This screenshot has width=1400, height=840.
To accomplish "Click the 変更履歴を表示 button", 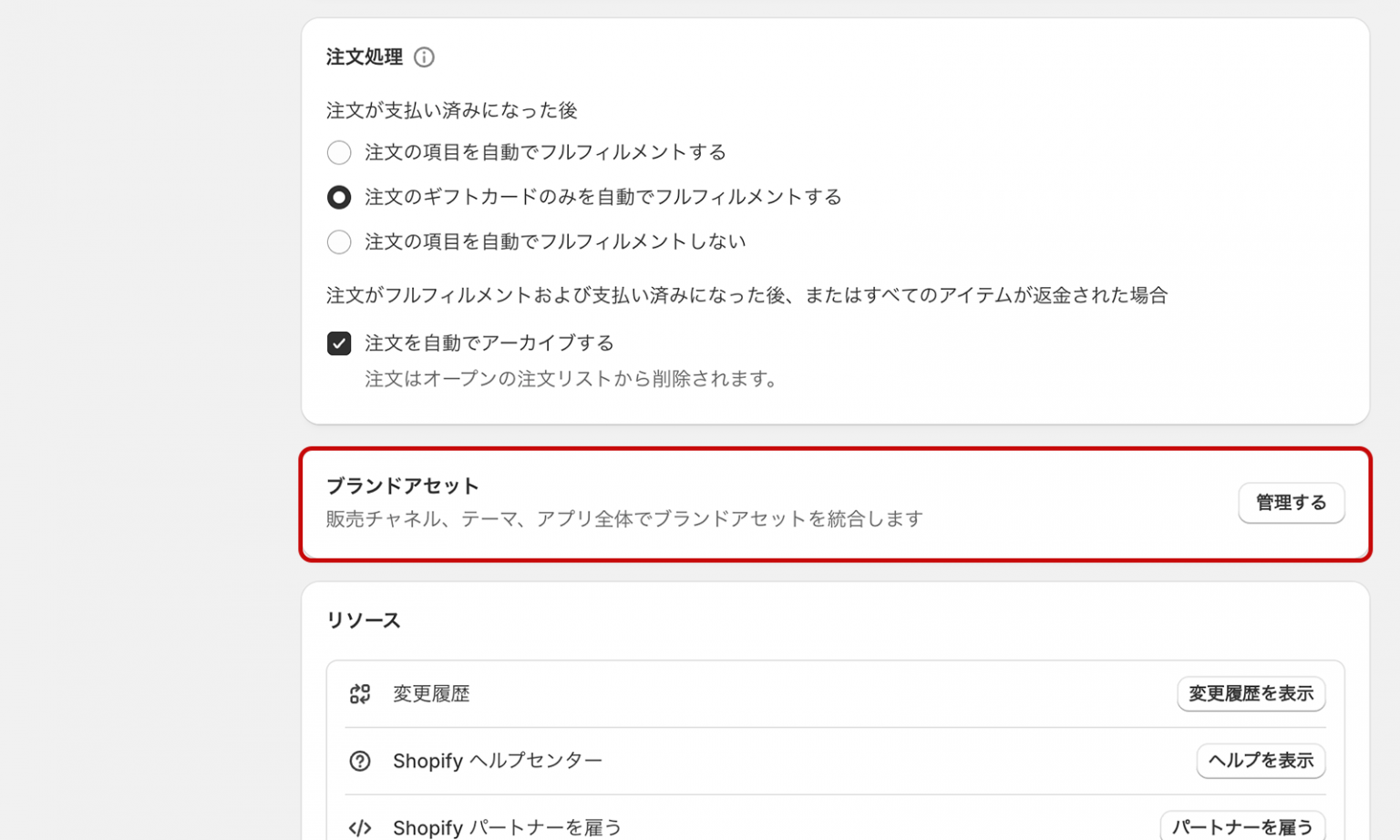I will click(1251, 693).
